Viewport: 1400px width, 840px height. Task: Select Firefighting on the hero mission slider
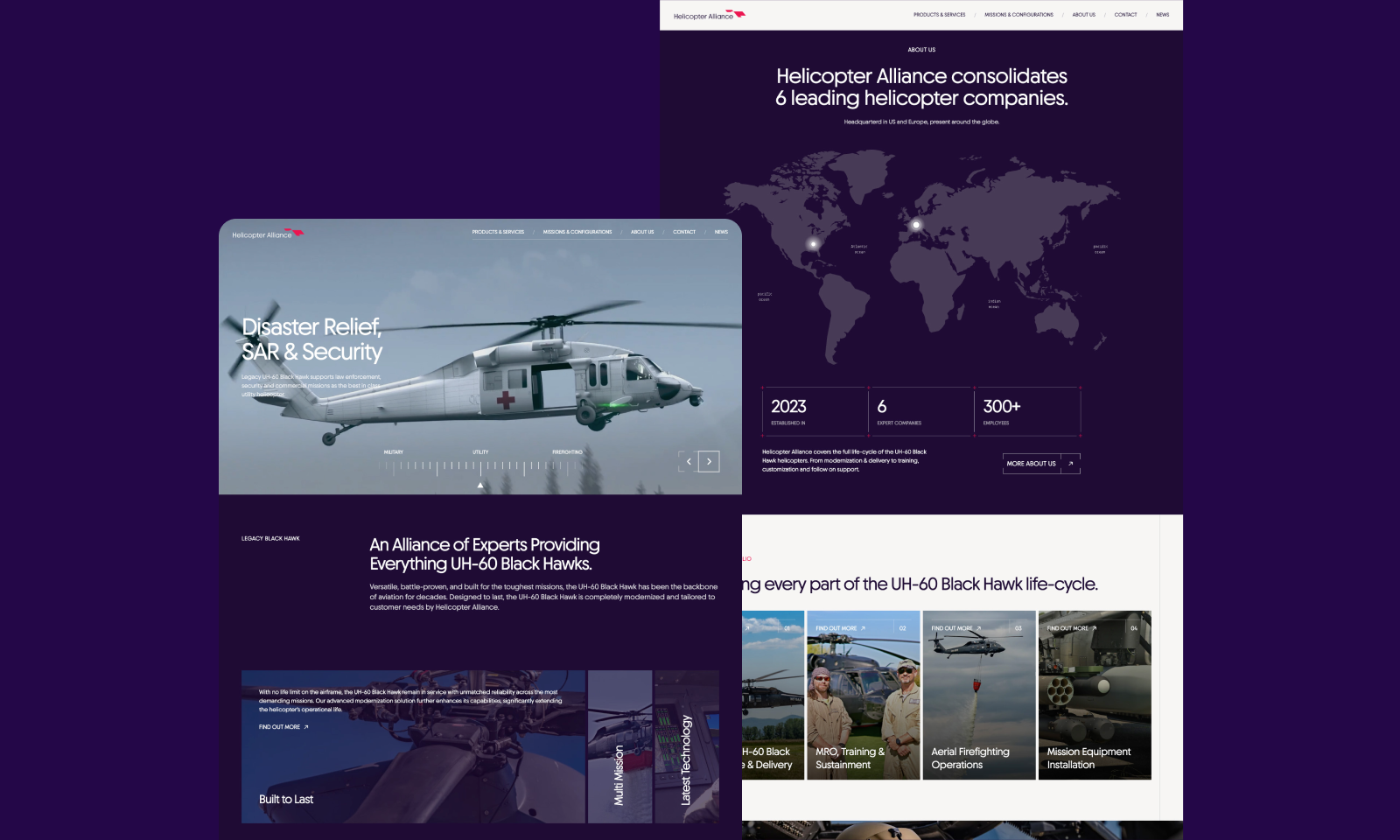coord(567,452)
